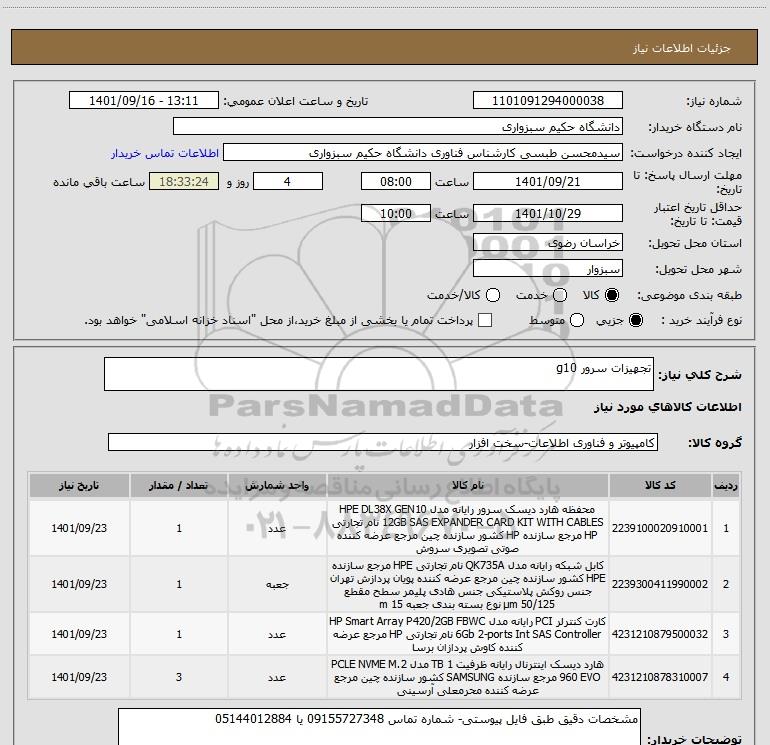Image resolution: width=770 pixels, height=745 pixels.
Task: Click the announcement date field 1401/09/16 - 13:11
Action: [143, 101]
